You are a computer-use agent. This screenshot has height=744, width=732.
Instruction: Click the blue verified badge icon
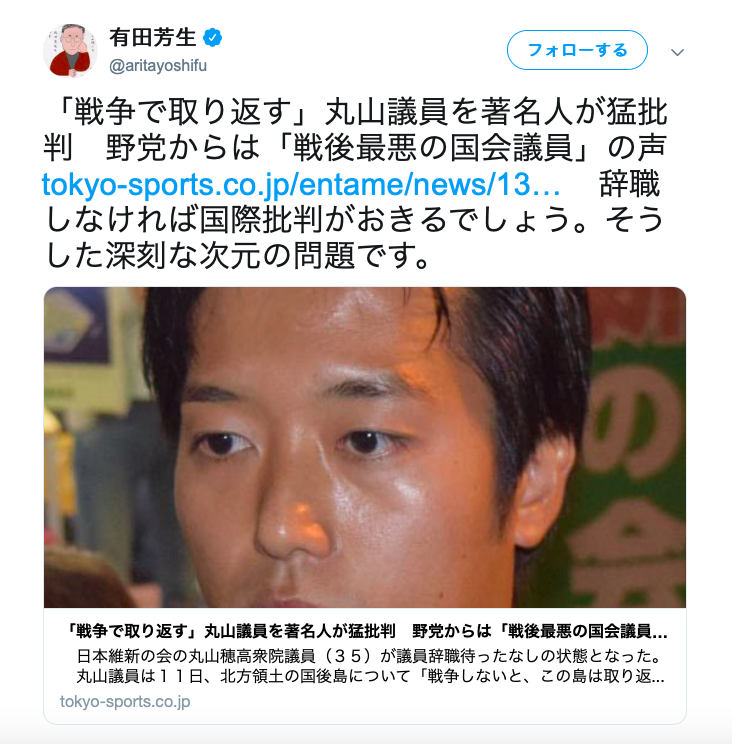(x=213, y=37)
